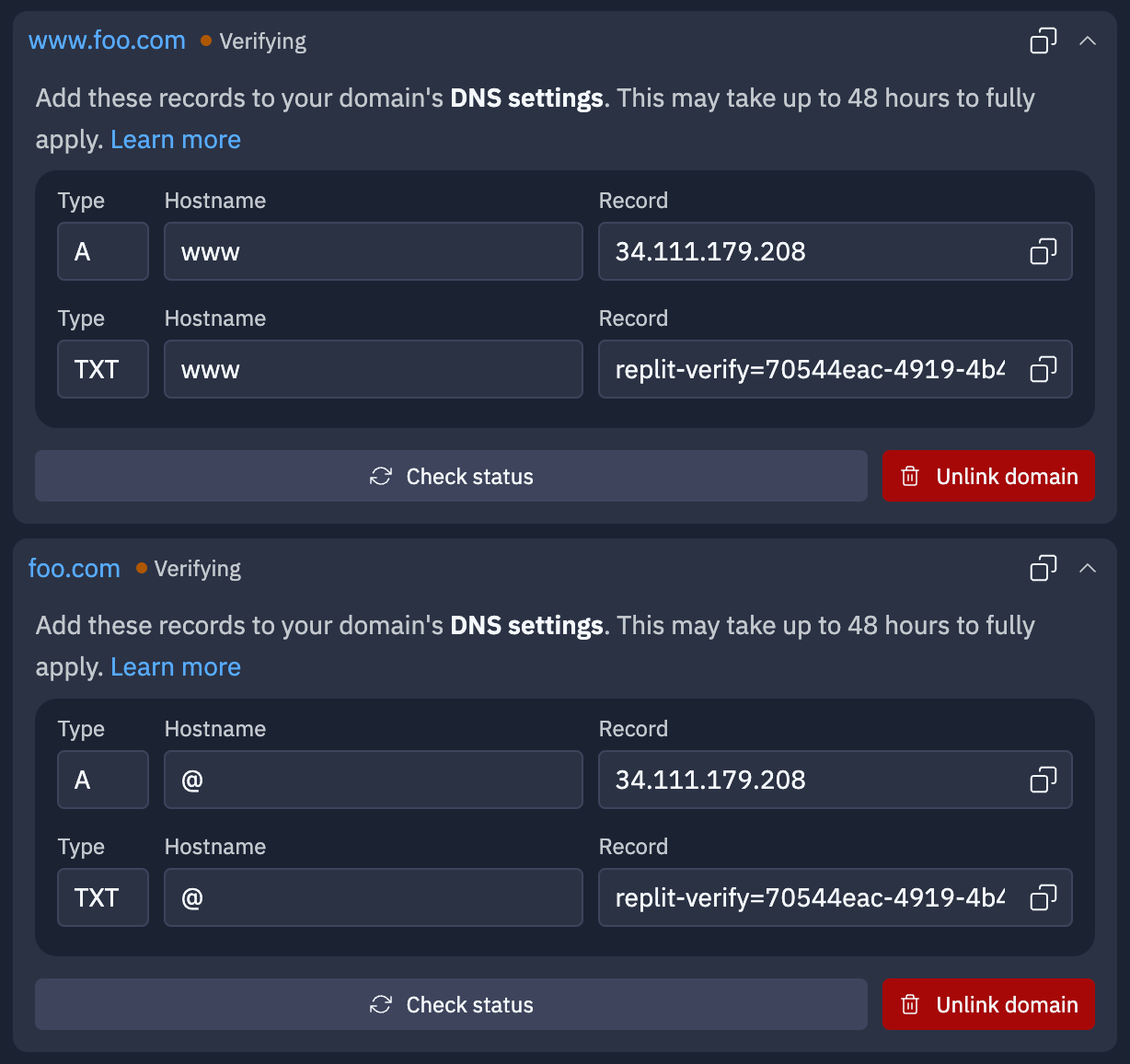Check status for www.foo.com
This screenshot has height=1064, width=1130.
pos(451,476)
